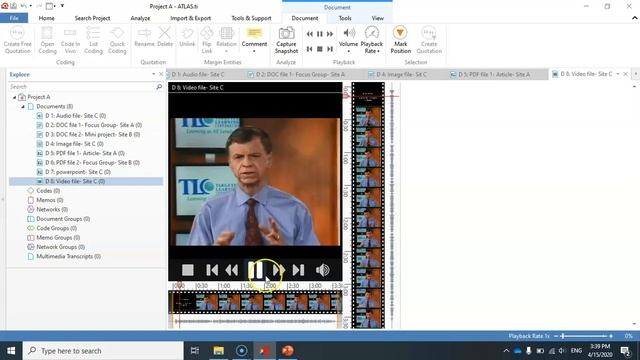Collapse the Documents (8) node
640x360 pixels.
click(x=23, y=107)
